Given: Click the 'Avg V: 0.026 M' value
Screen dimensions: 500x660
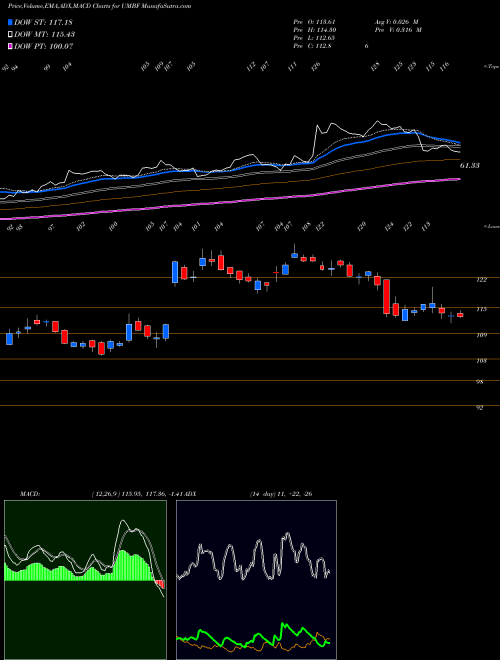Looking at the screenshot, I should [x=396, y=22].
